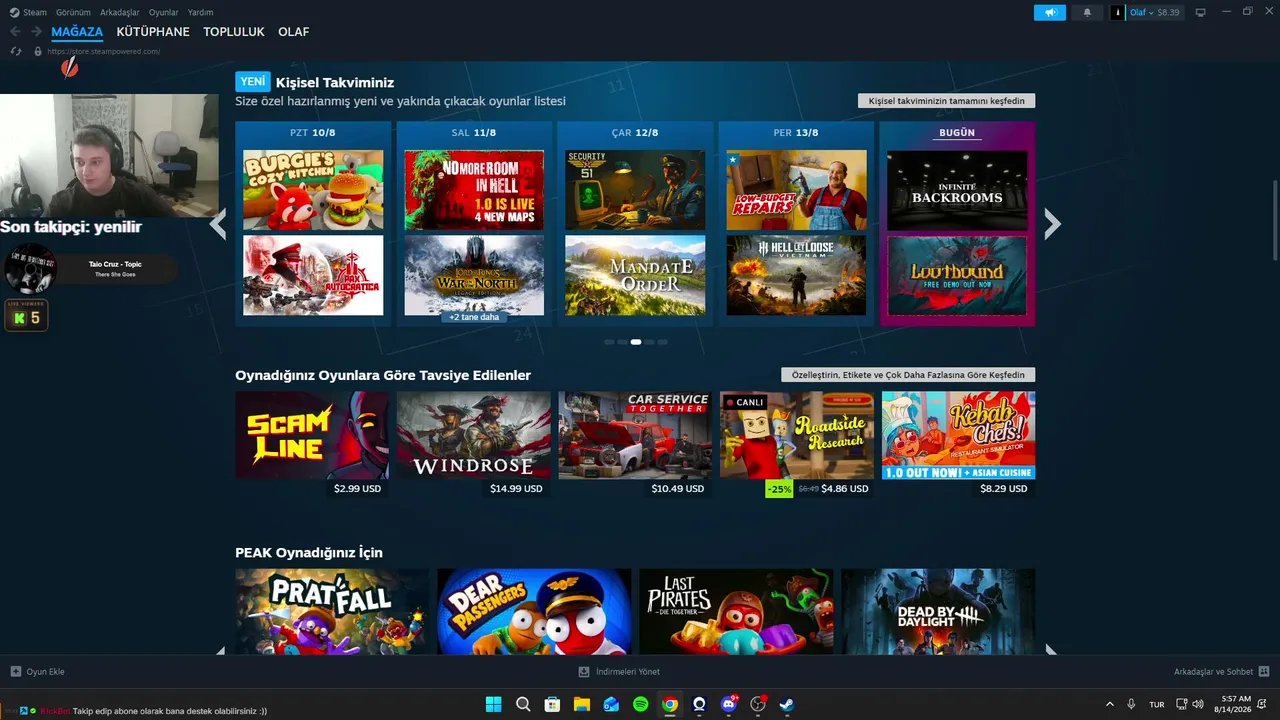Open the Görünüm menu

tap(74, 12)
